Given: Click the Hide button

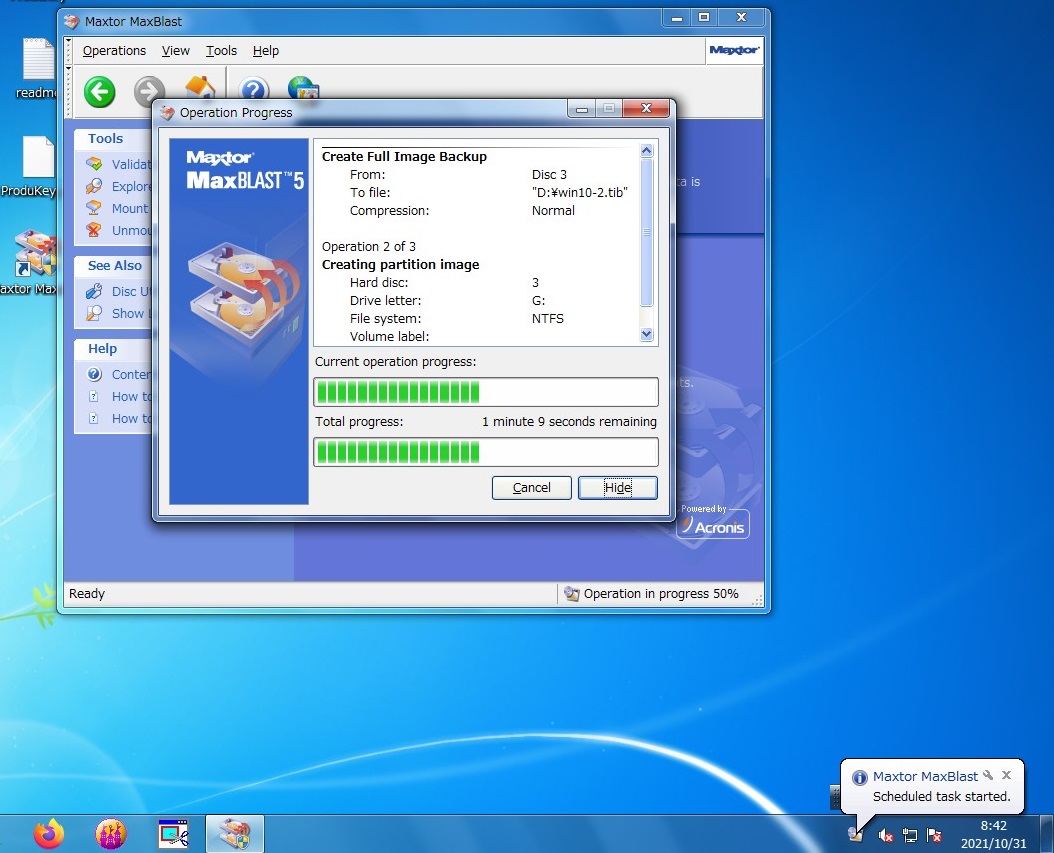Looking at the screenshot, I should tap(618, 487).
